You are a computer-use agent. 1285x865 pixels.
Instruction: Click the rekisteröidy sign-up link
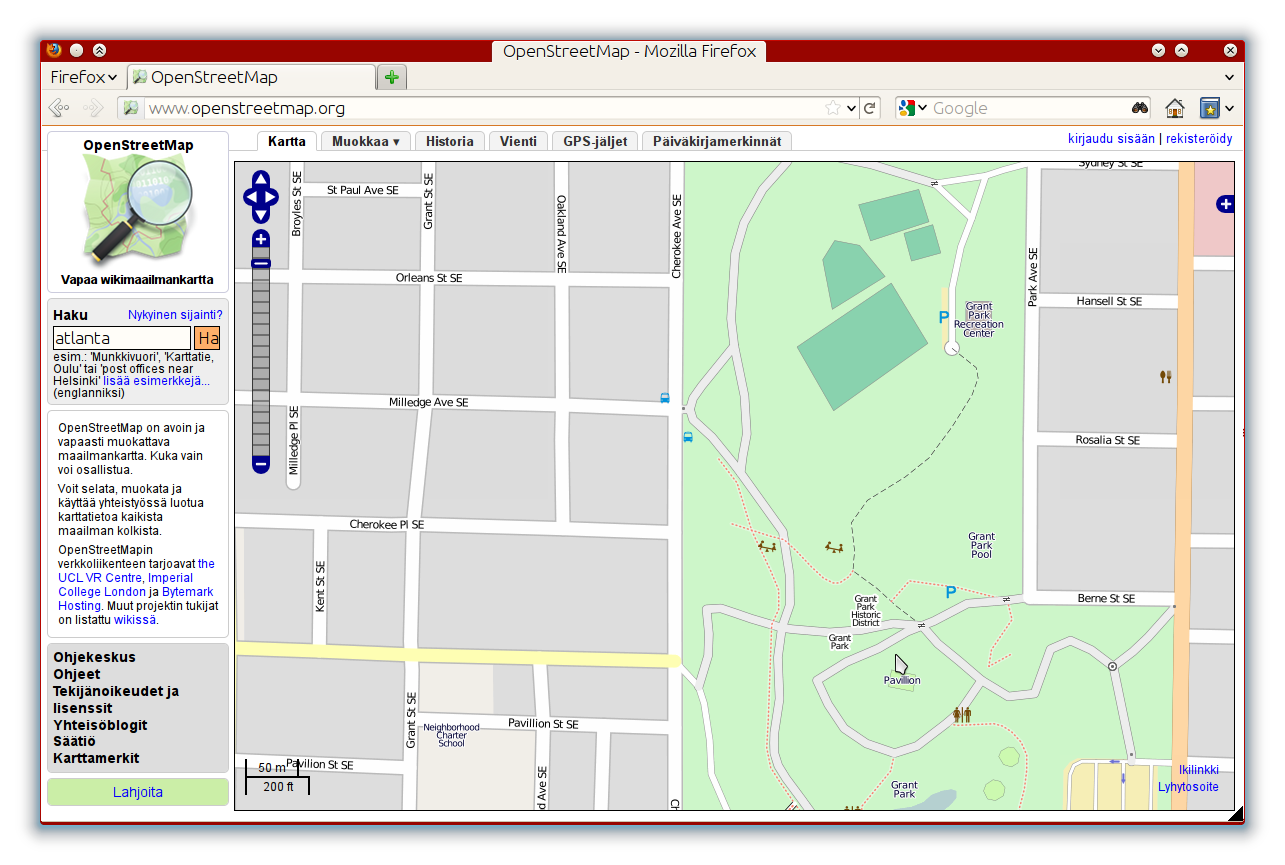tap(1199, 139)
